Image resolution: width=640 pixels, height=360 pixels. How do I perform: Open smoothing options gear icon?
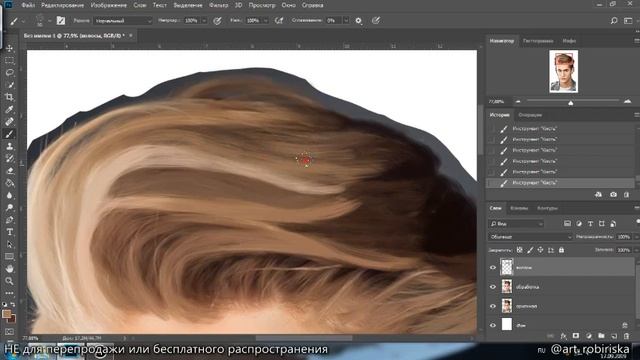(358, 20)
